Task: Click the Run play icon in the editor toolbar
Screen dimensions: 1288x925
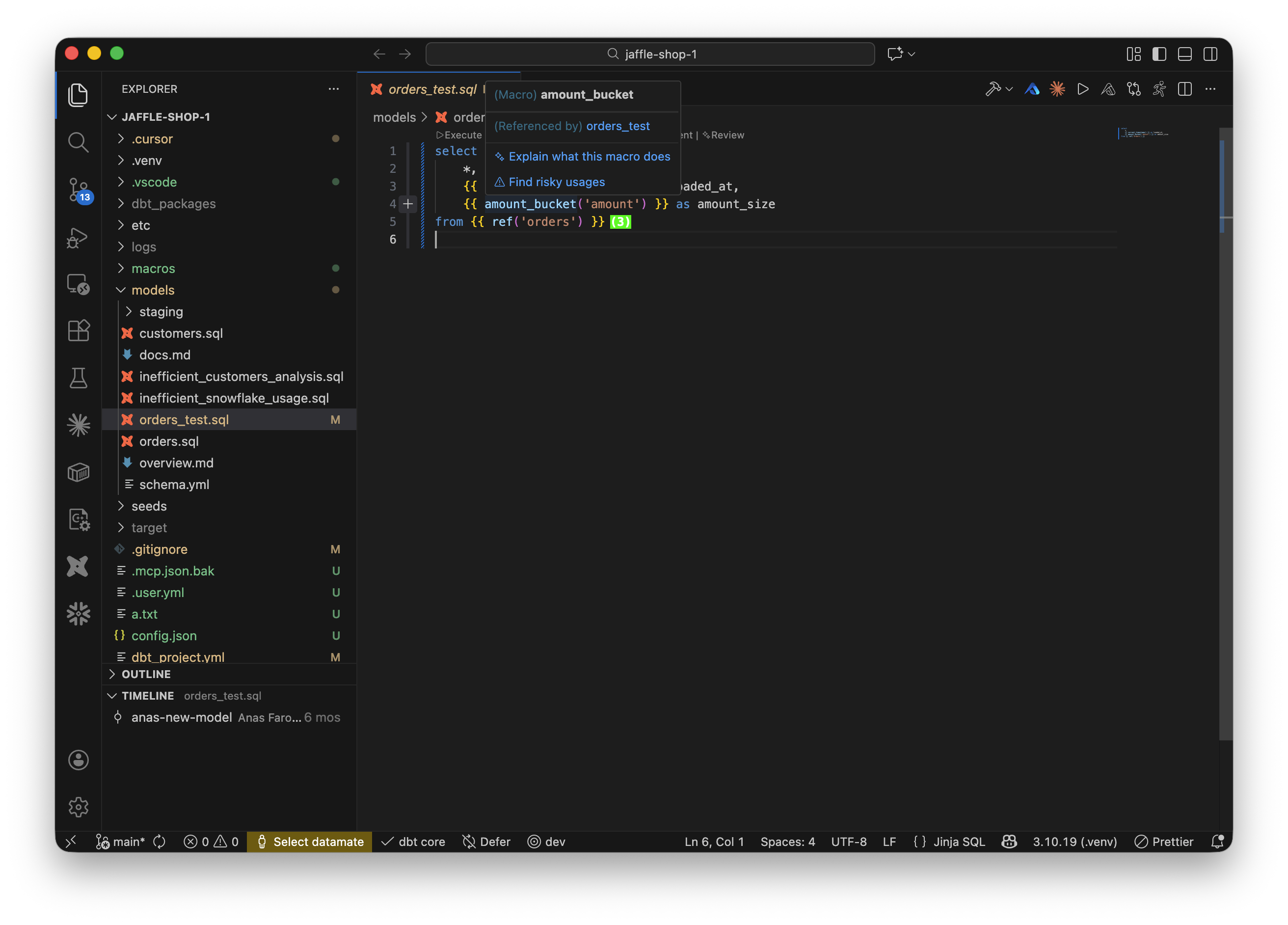Action: point(1083,89)
